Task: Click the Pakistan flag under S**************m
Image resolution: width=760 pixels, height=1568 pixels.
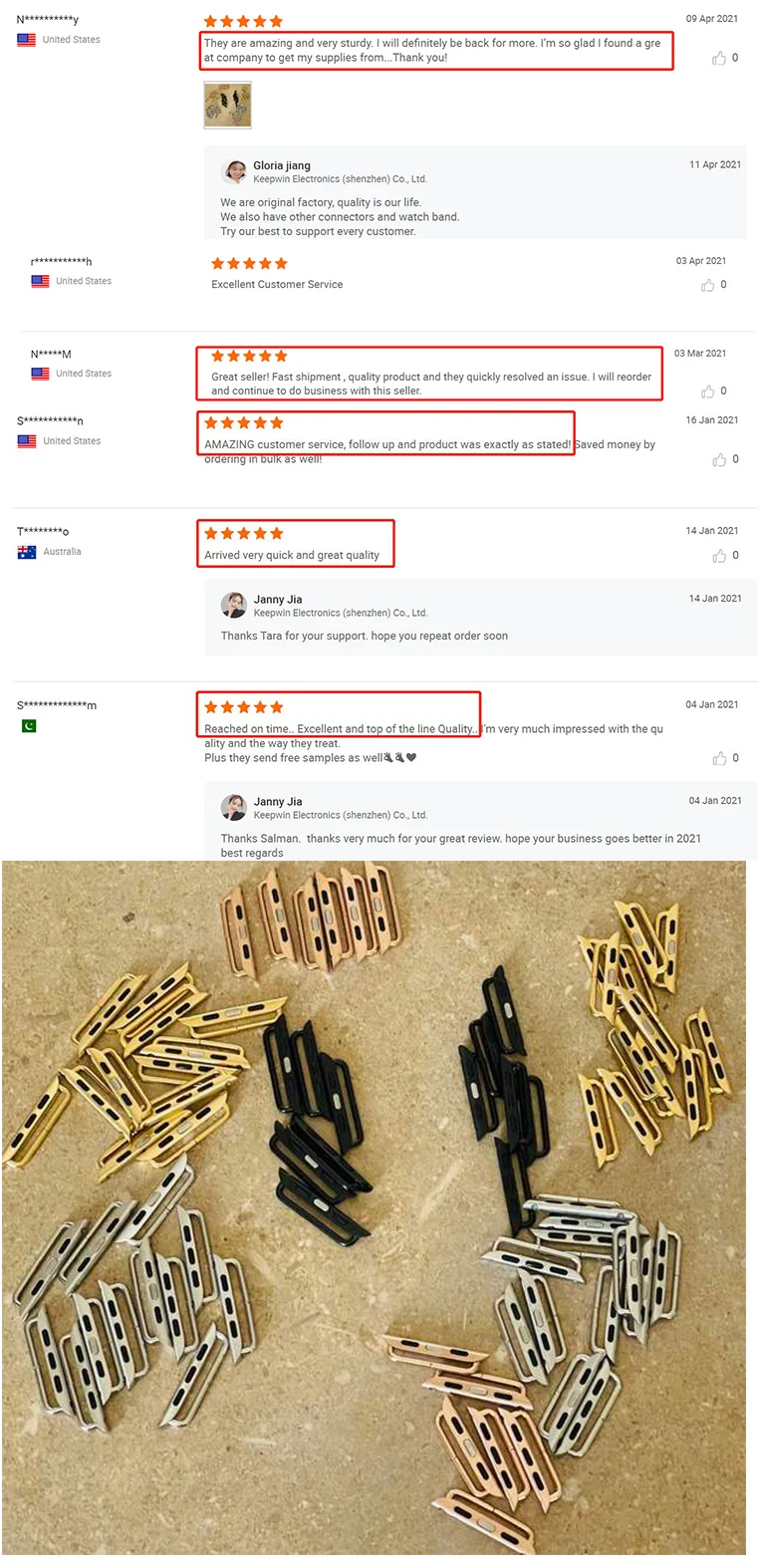Action: point(29,726)
